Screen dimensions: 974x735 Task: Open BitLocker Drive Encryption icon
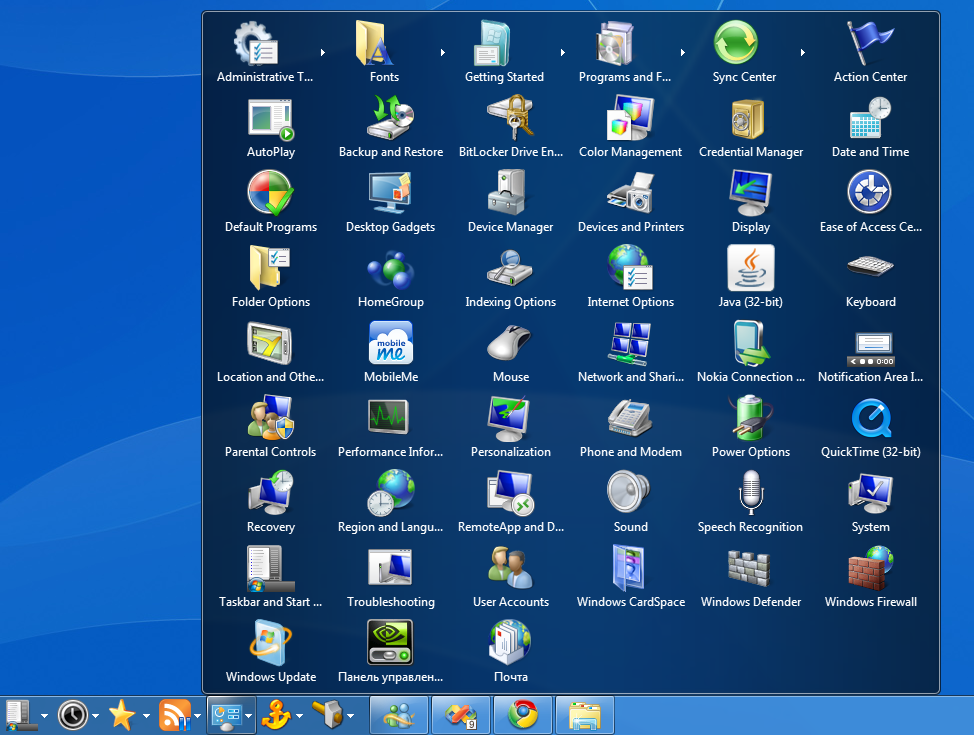(511, 117)
